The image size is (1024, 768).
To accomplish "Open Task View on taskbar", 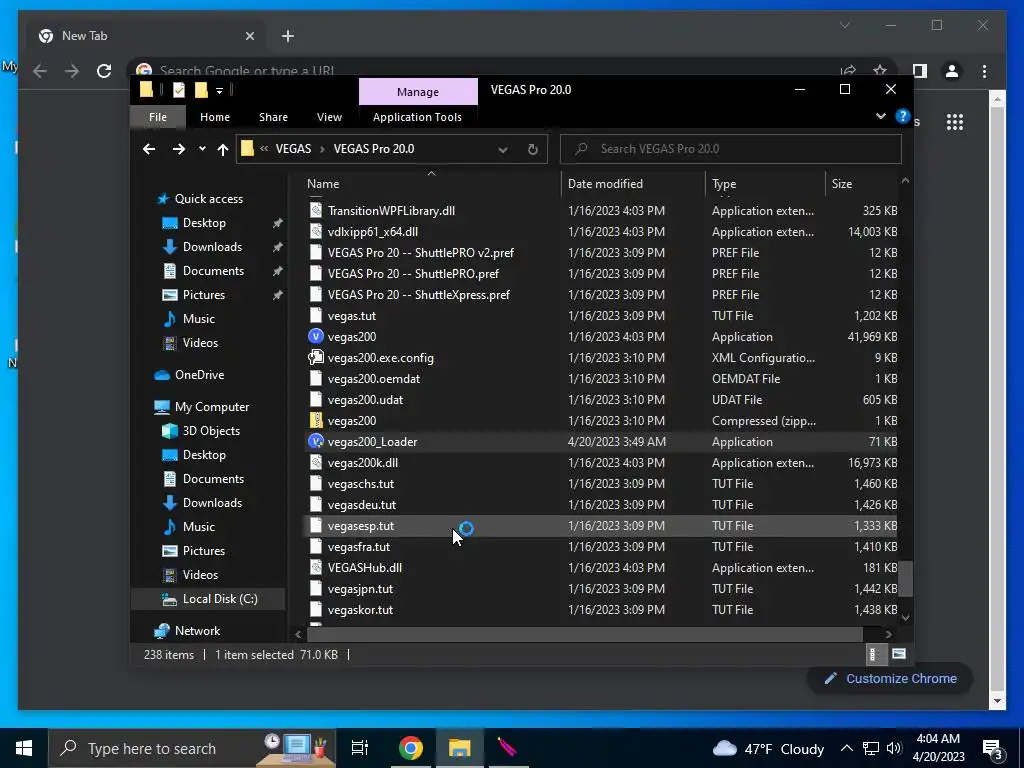I will tap(360, 748).
